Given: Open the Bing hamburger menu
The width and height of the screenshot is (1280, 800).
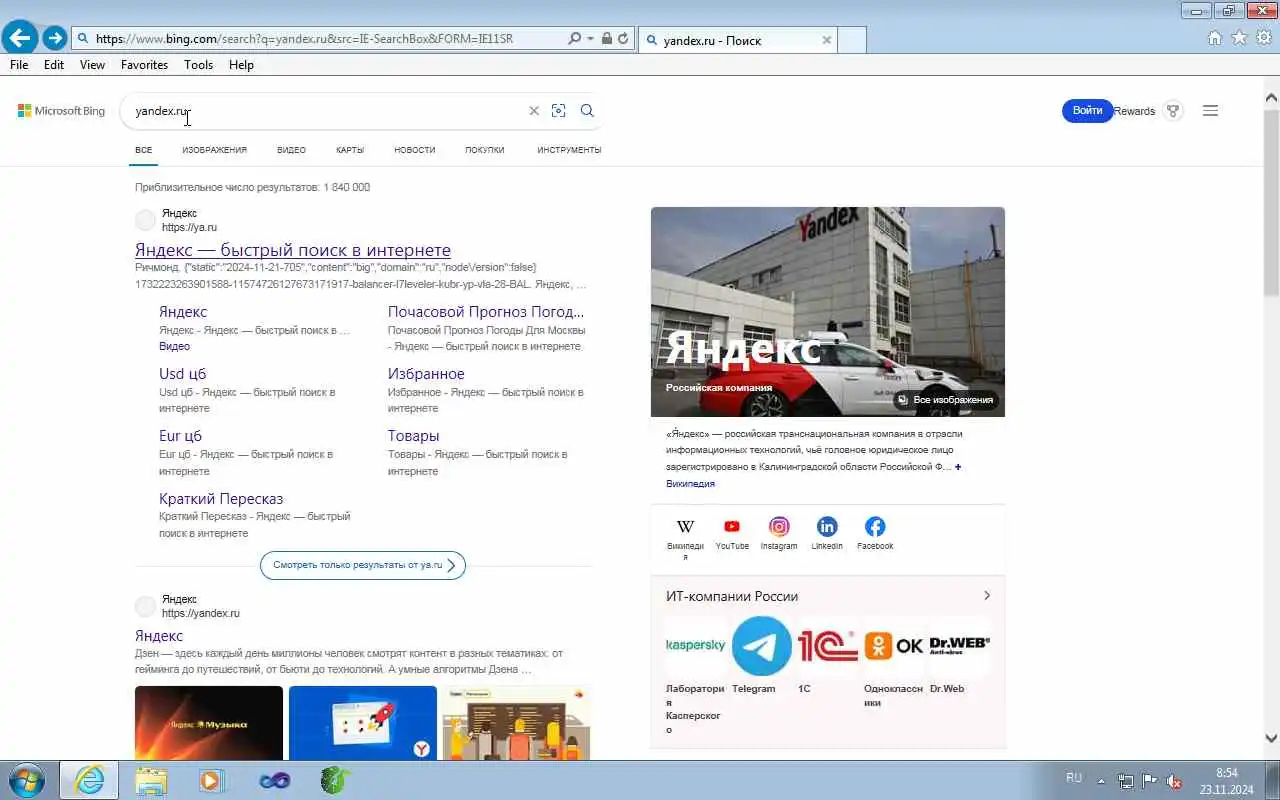Looking at the screenshot, I should [1210, 111].
